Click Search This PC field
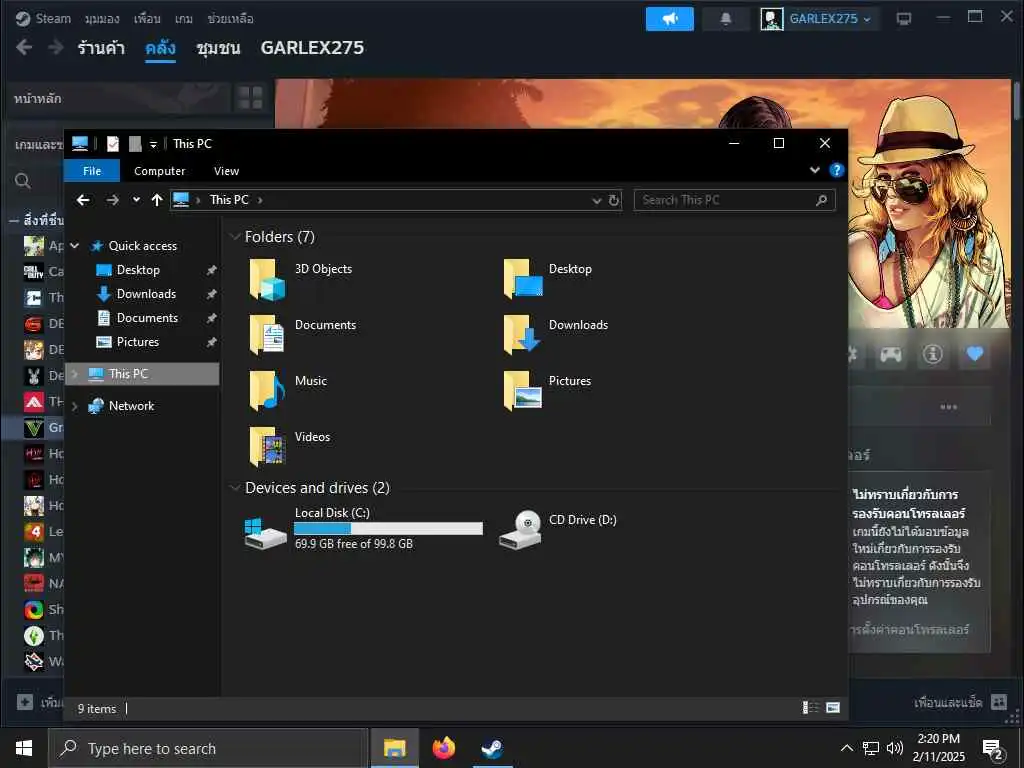The image size is (1024, 768). point(734,200)
